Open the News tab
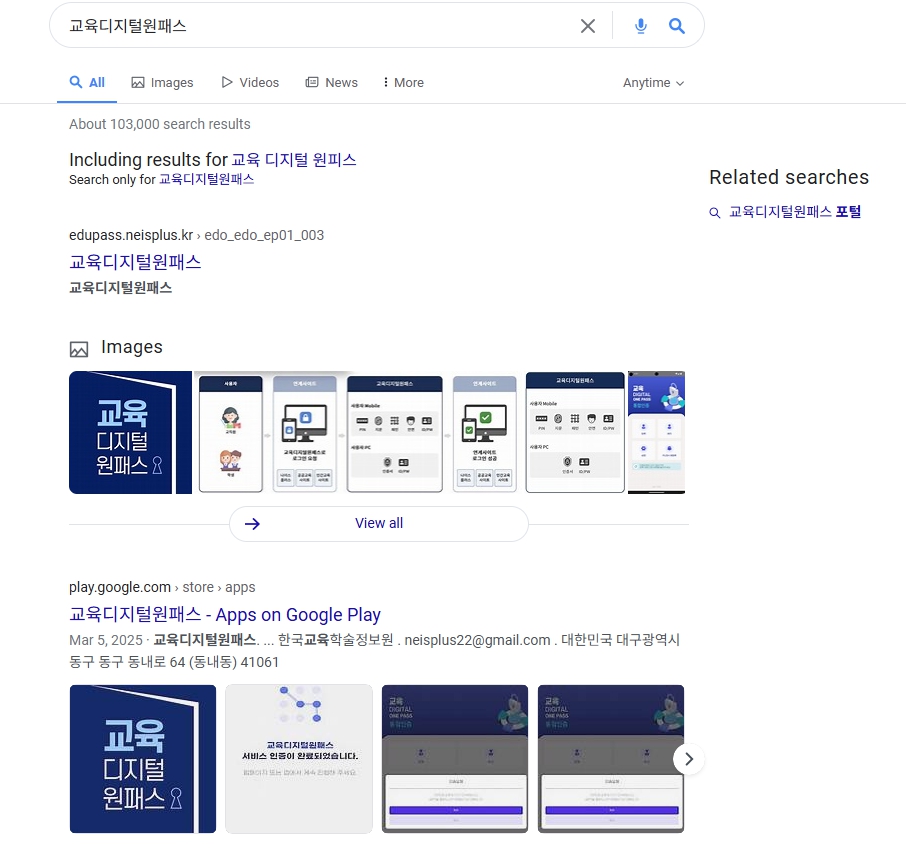 point(332,83)
